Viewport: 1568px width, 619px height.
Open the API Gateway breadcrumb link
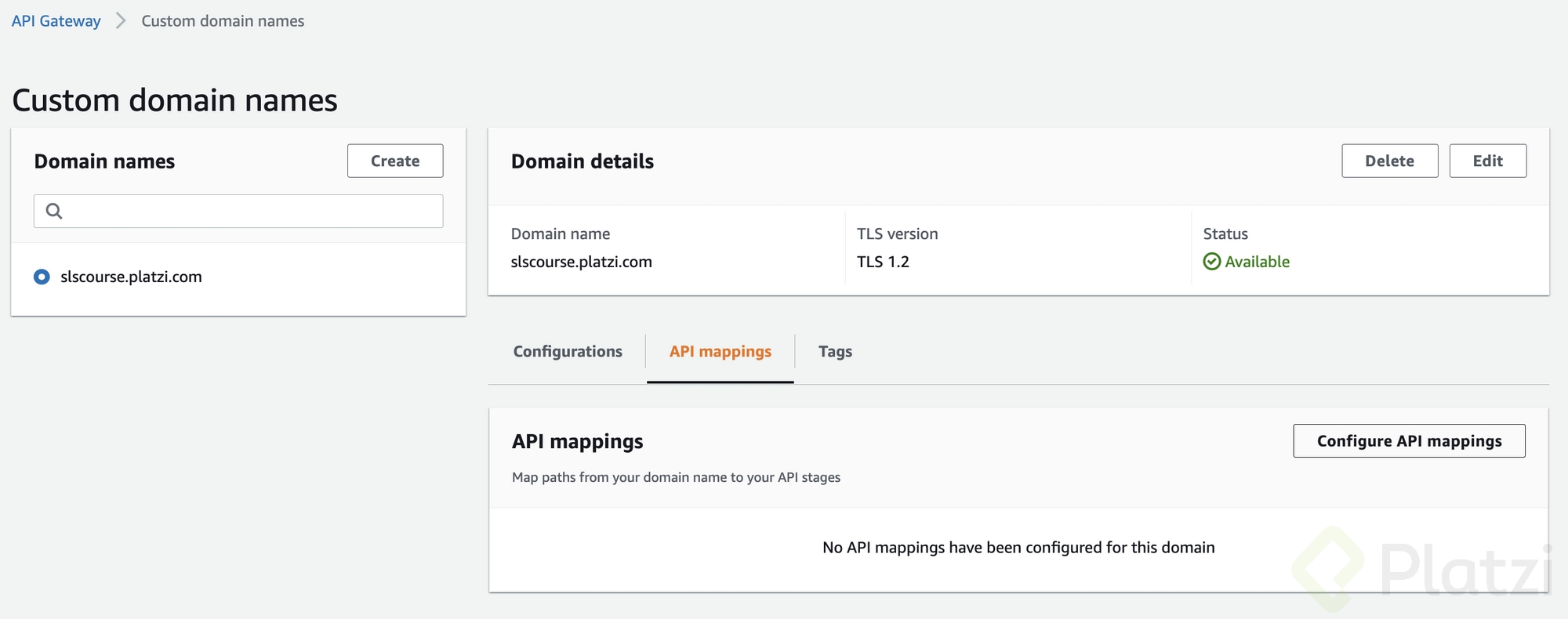point(56,21)
